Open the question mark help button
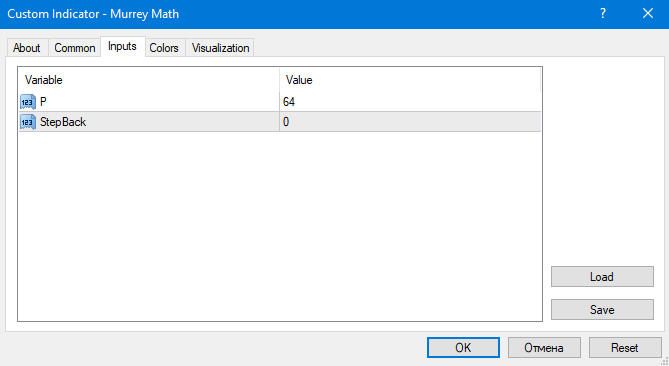This screenshot has height=366, width=669. (603, 14)
